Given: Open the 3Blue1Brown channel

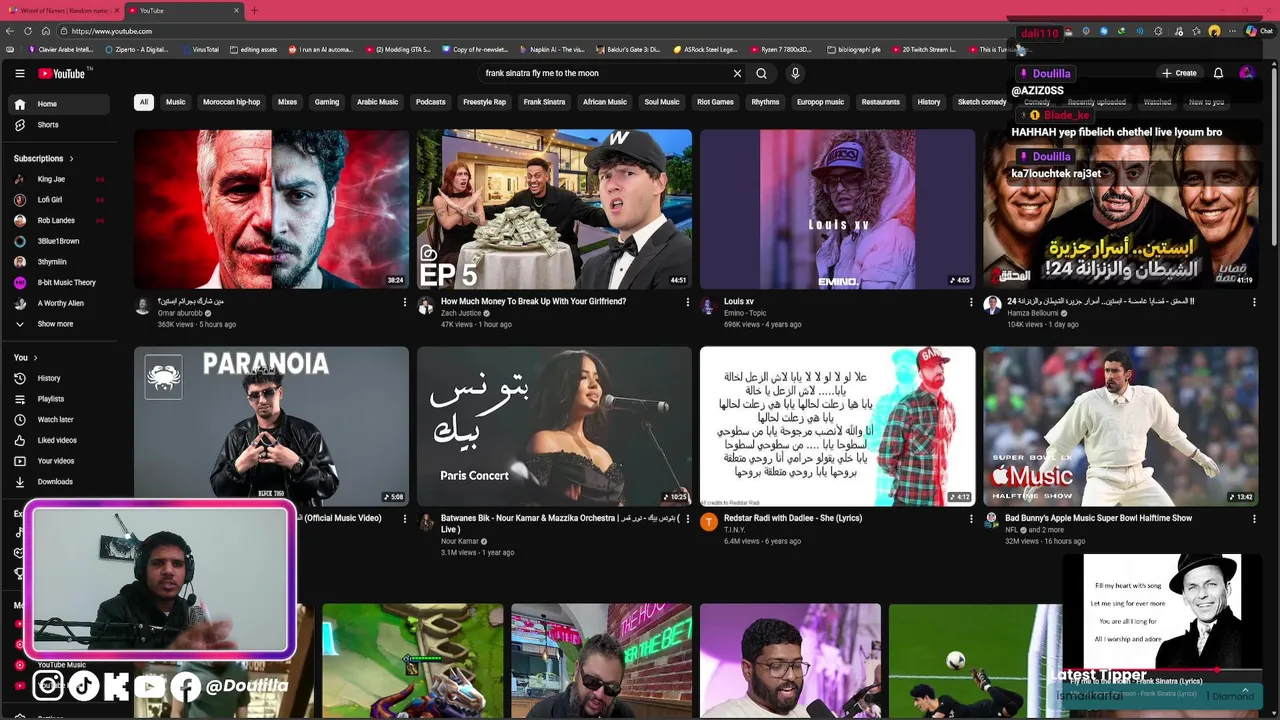Looking at the screenshot, I should tap(60, 241).
